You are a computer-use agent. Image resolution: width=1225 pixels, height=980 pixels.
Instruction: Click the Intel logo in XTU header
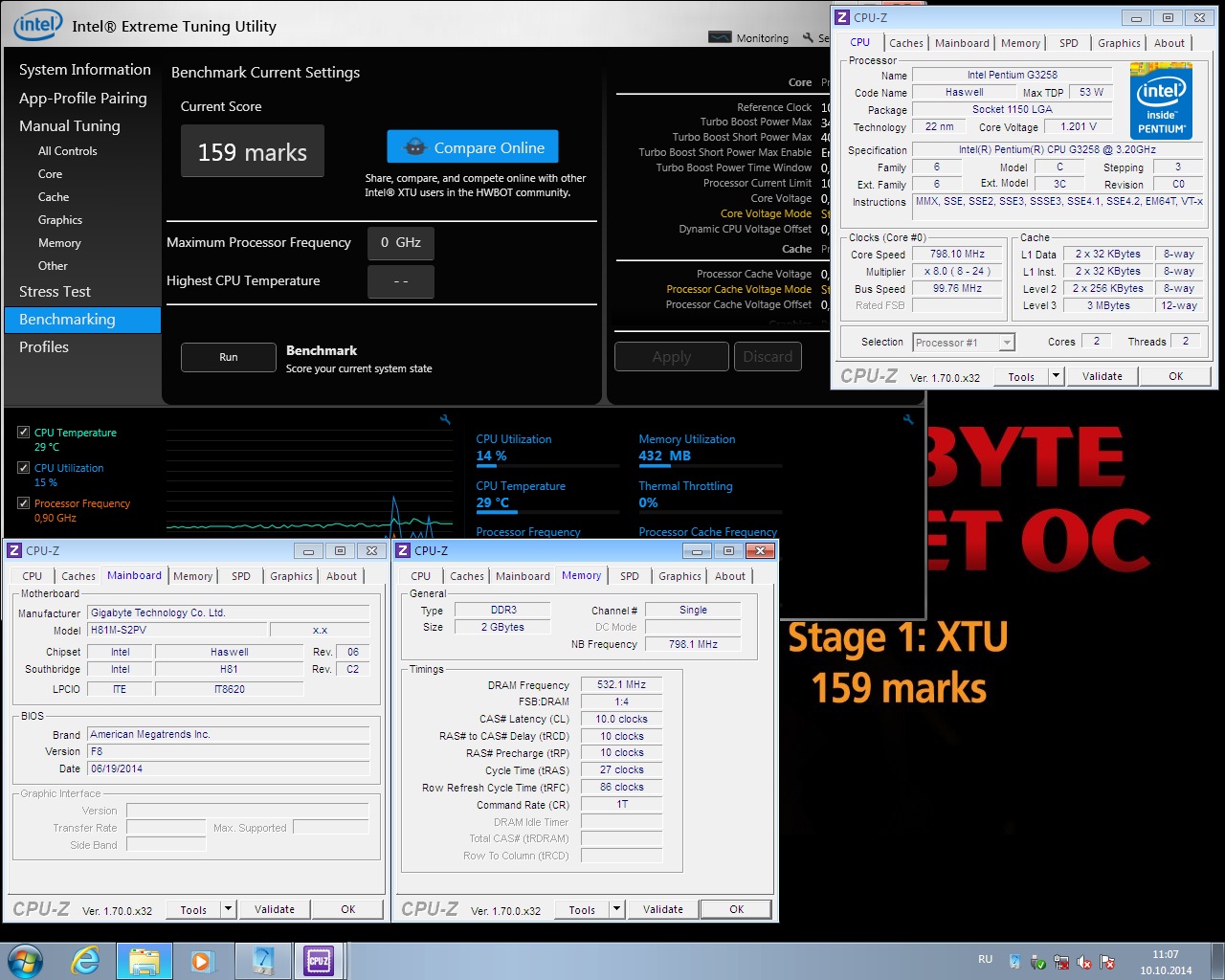coord(37,25)
